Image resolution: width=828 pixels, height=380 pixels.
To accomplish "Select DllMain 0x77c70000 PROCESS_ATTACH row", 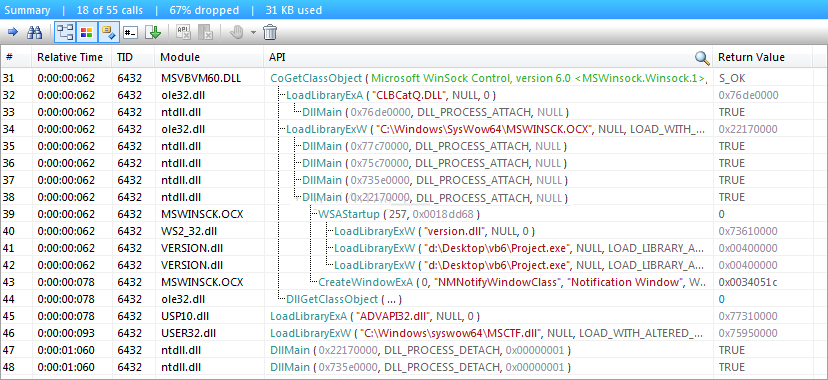I will pyautogui.click(x=414, y=146).
